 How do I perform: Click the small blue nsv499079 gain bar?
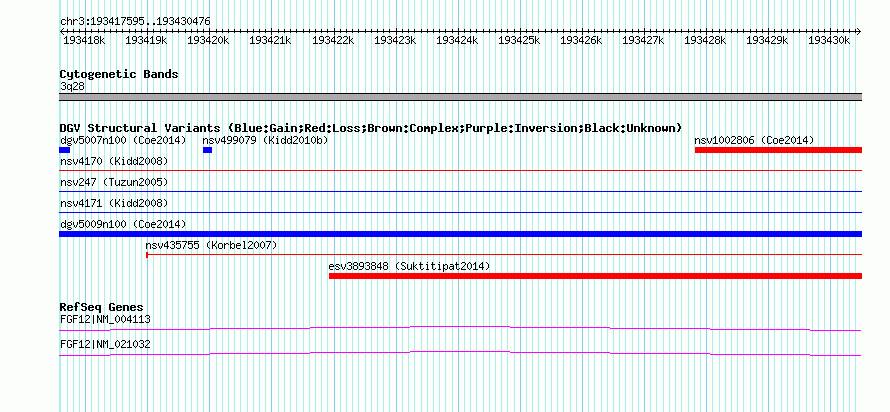[x=207, y=150]
